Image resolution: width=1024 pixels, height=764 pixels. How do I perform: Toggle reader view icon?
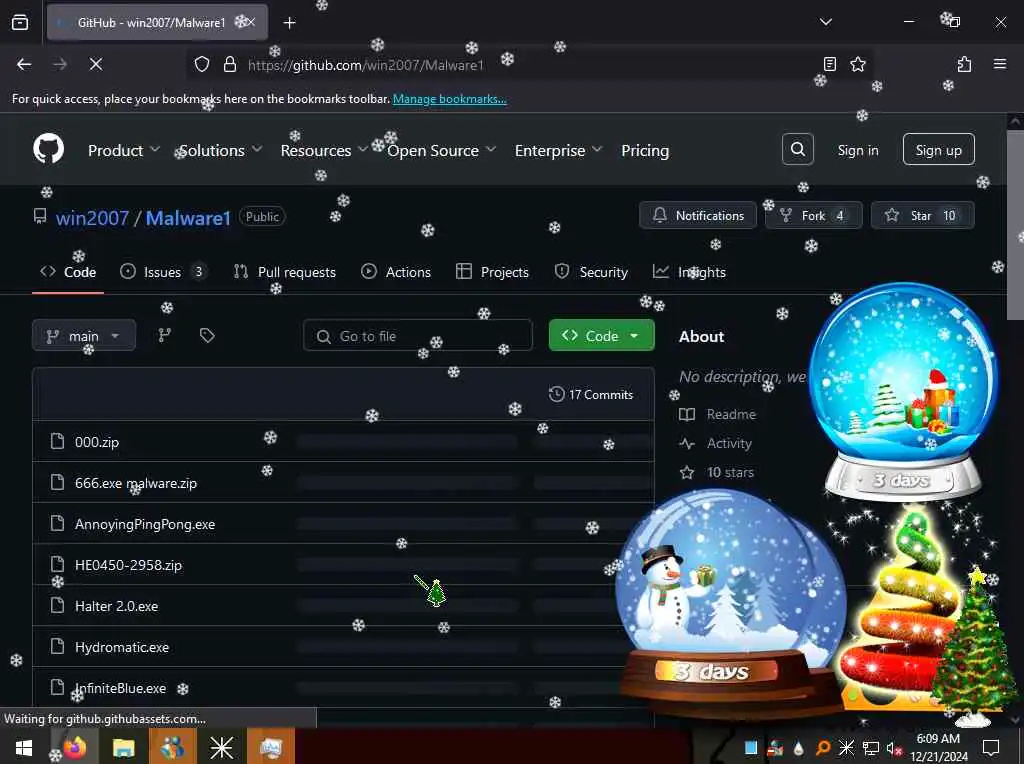829,64
